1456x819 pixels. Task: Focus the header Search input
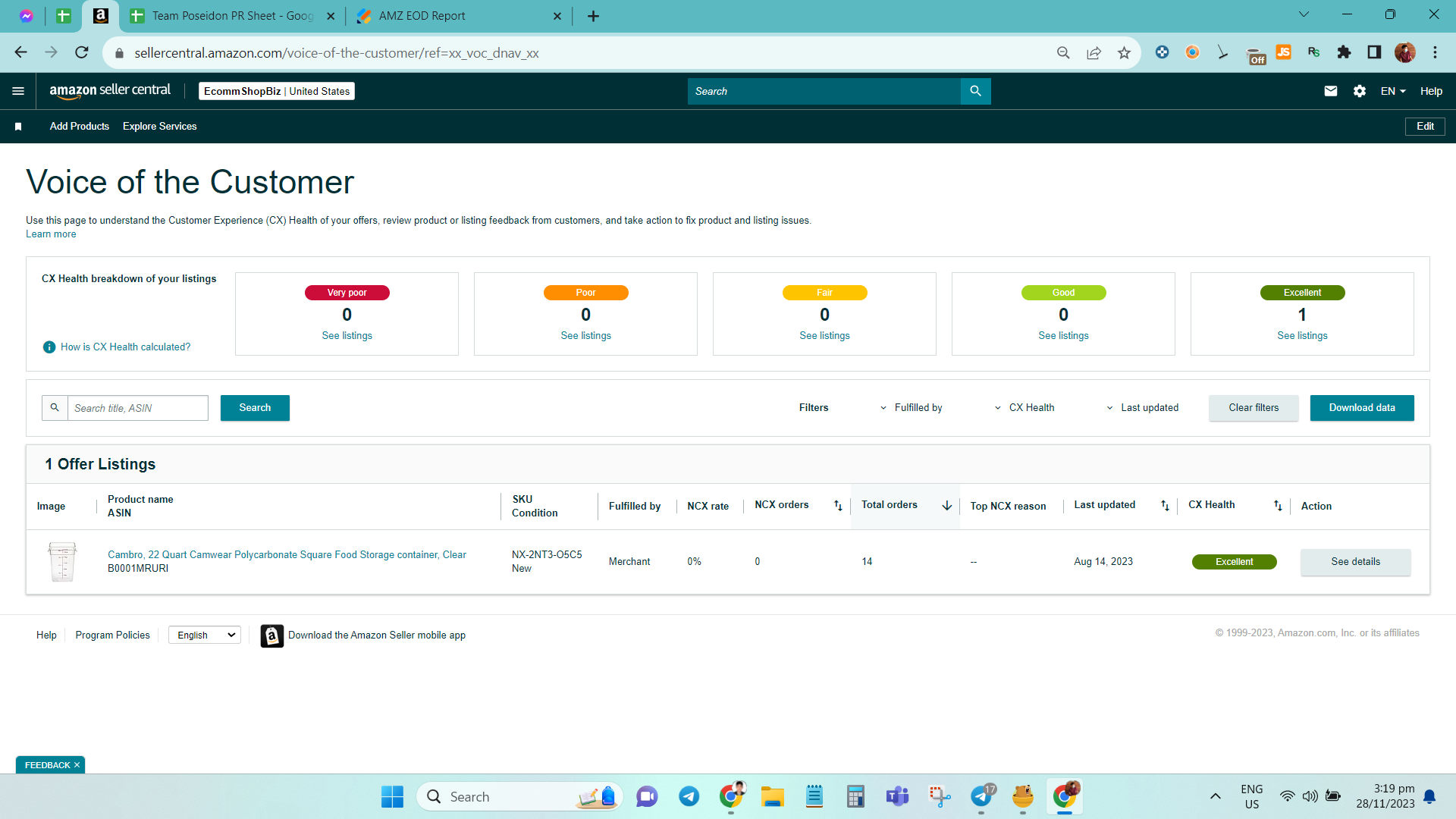tap(824, 91)
